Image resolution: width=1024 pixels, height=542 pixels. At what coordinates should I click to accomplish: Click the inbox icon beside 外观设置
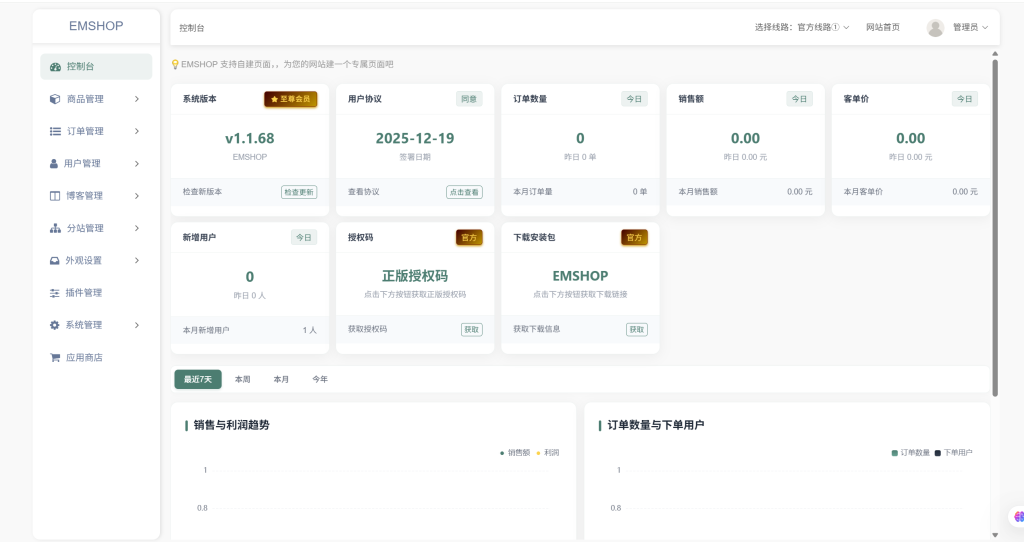55,261
